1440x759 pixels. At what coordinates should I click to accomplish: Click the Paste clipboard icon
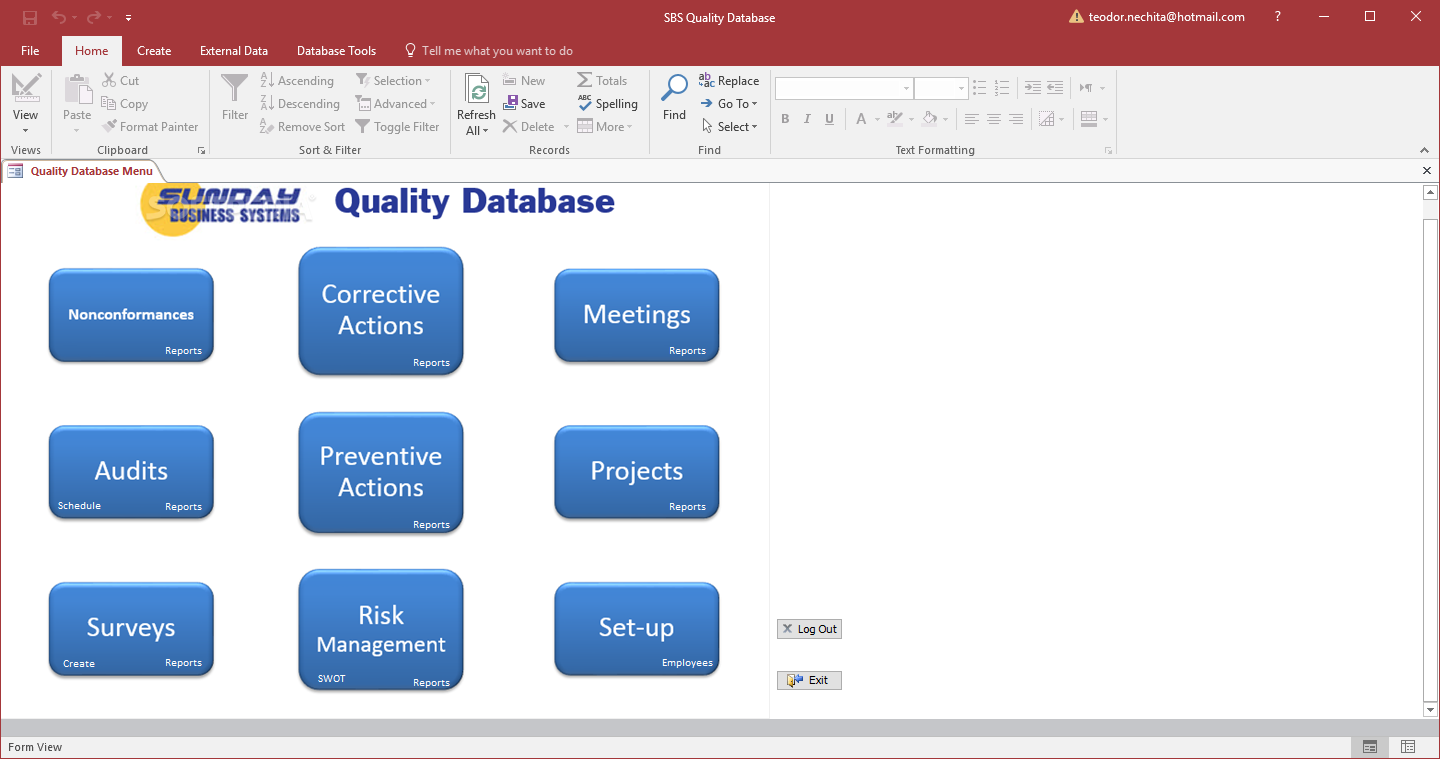pyautogui.click(x=78, y=90)
